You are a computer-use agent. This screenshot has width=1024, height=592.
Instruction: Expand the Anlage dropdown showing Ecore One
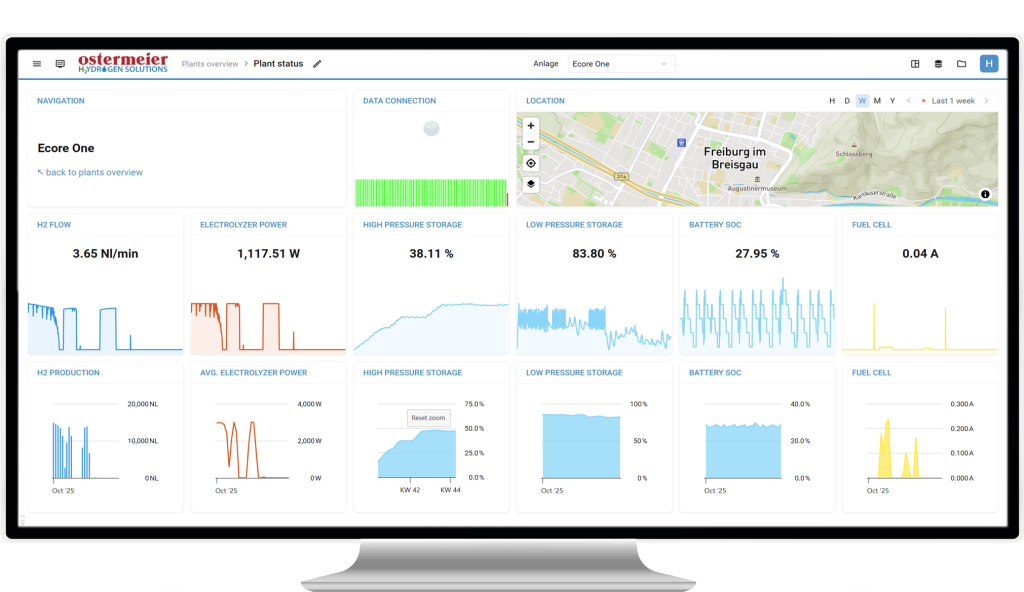(621, 64)
